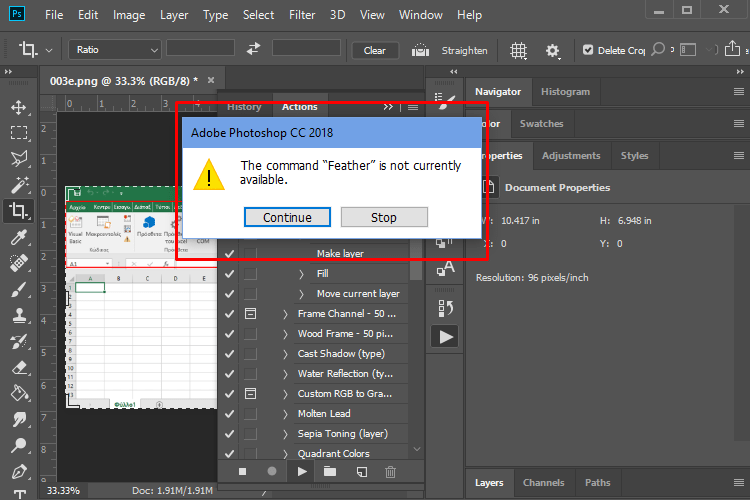Select the Pen tool
Screen dimensions: 750x500
(x=19, y=472)
